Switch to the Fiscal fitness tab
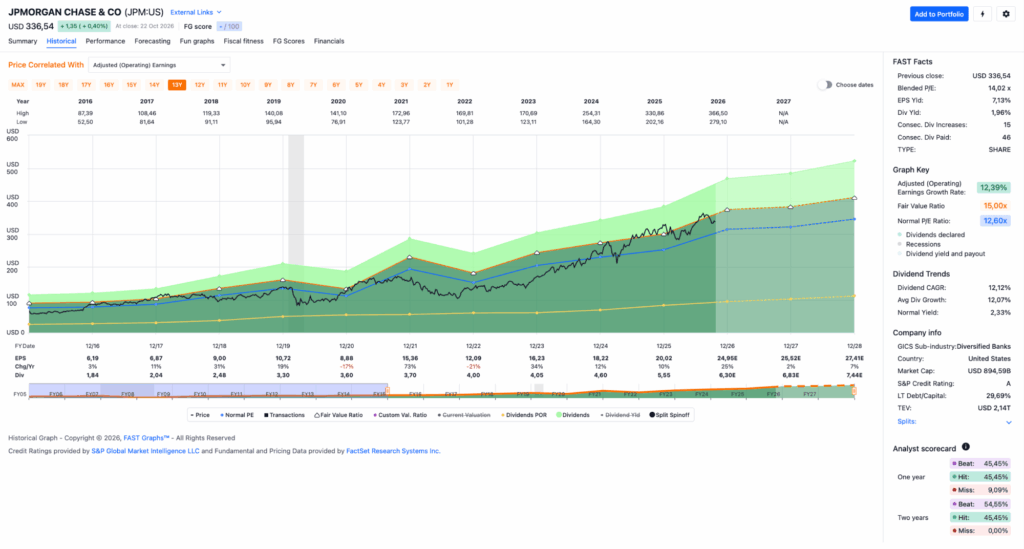 tap(244, 41)
